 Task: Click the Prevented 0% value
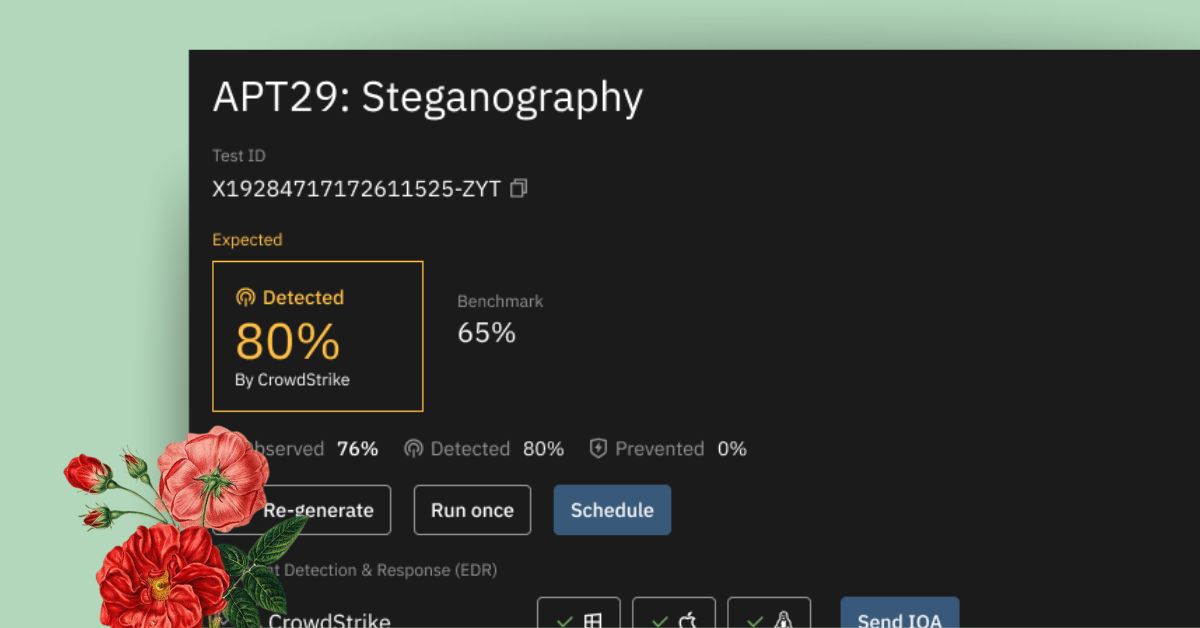pyautogui.click(x=732, y=449)
